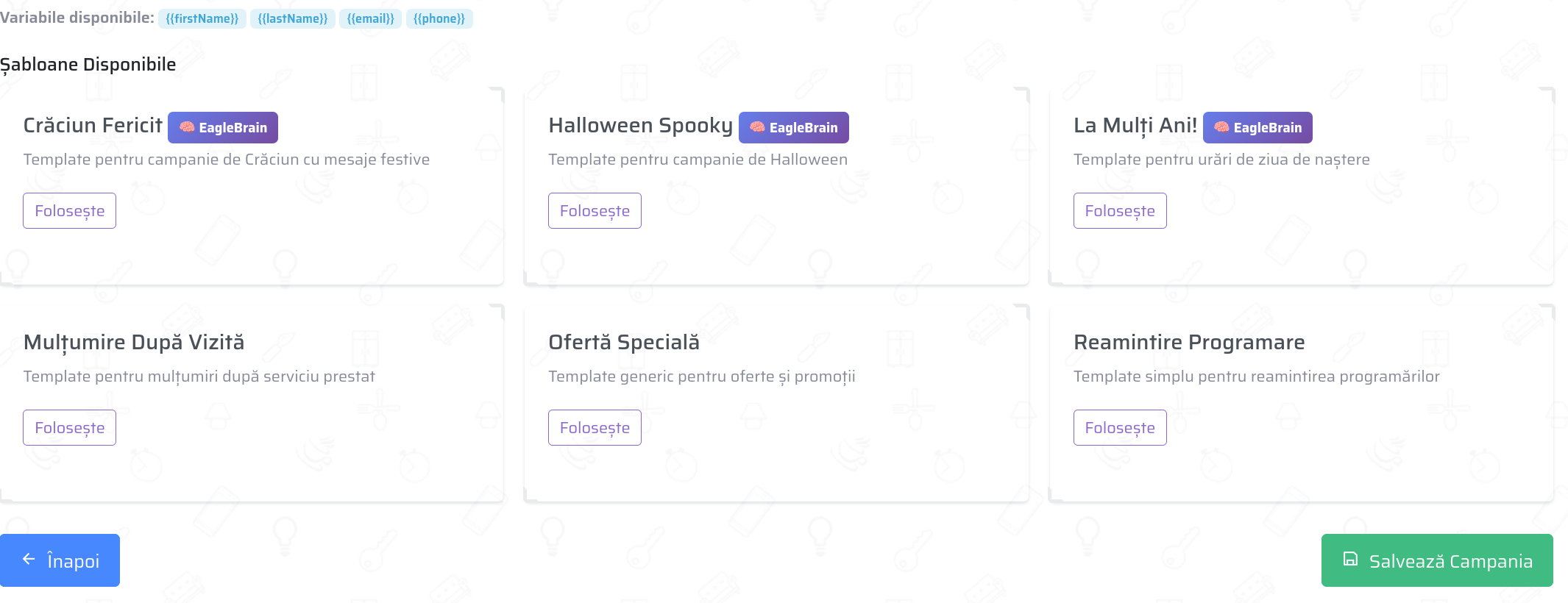Click the EagleBrain badge on La Mulți Ani
The height and width of the screenshot is (603, 1568).
click(x=1257, y=127)
